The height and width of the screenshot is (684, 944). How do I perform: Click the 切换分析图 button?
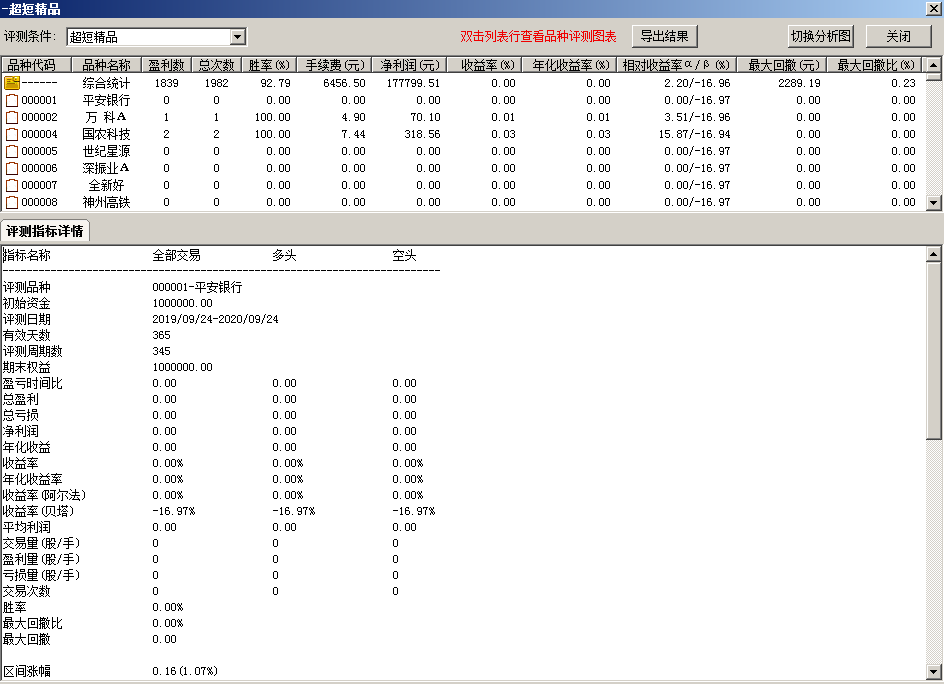pyautogui.click(x=820, y=35)
